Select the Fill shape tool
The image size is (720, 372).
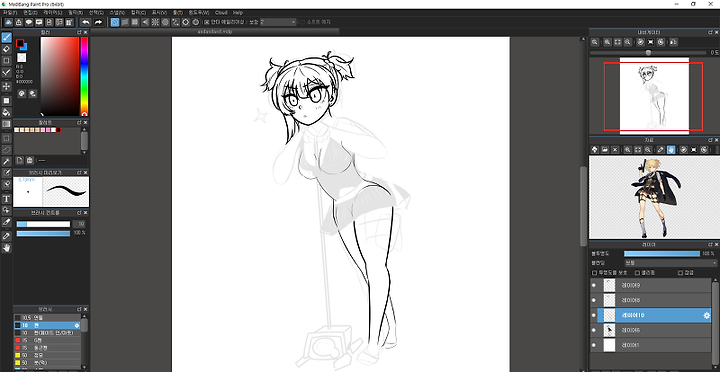tap(6, 101)
